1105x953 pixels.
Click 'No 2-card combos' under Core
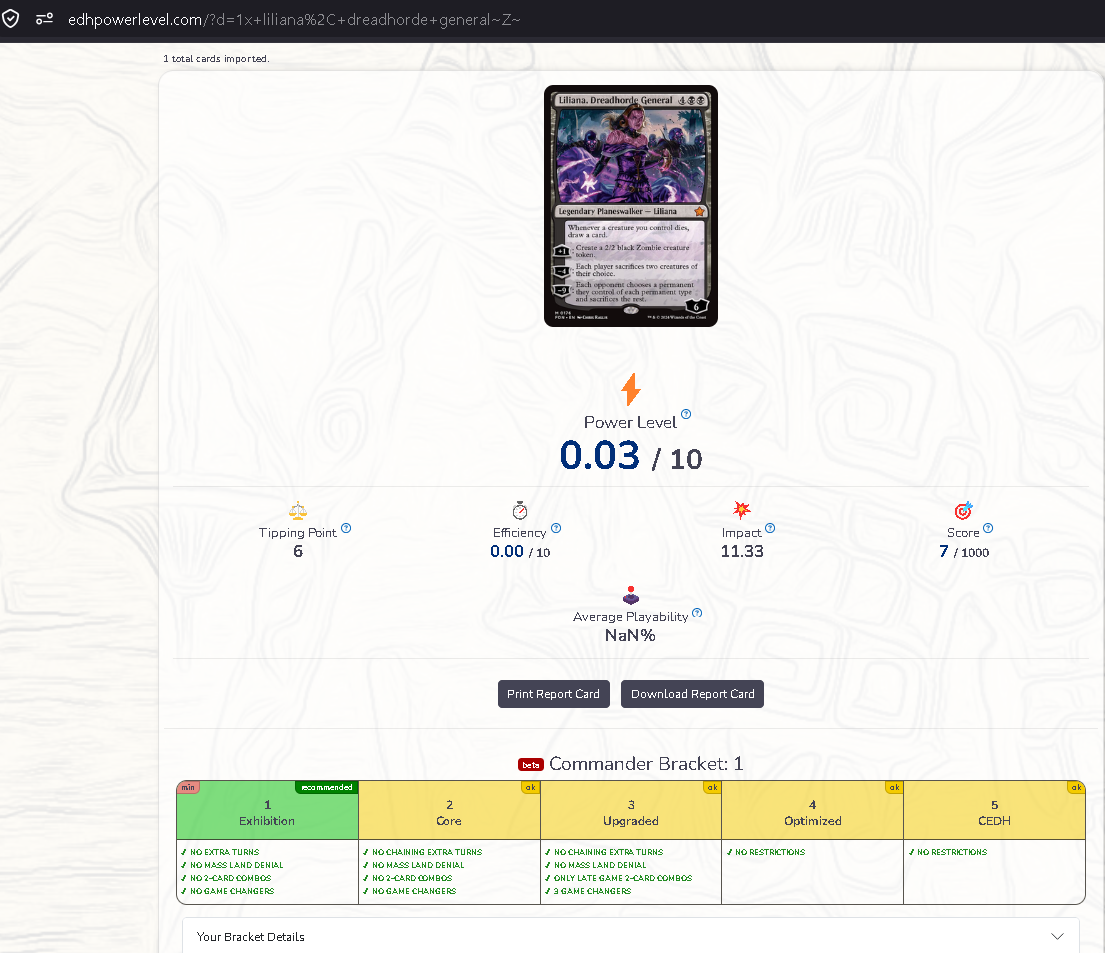pos(412,878)
